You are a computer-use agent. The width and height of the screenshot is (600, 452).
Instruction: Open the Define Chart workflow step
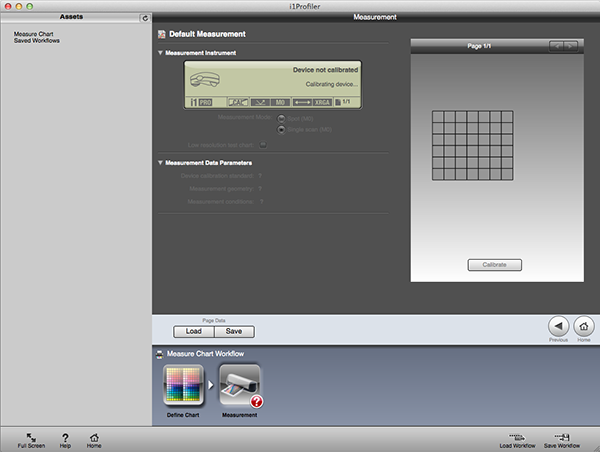[x=183, y=385]
